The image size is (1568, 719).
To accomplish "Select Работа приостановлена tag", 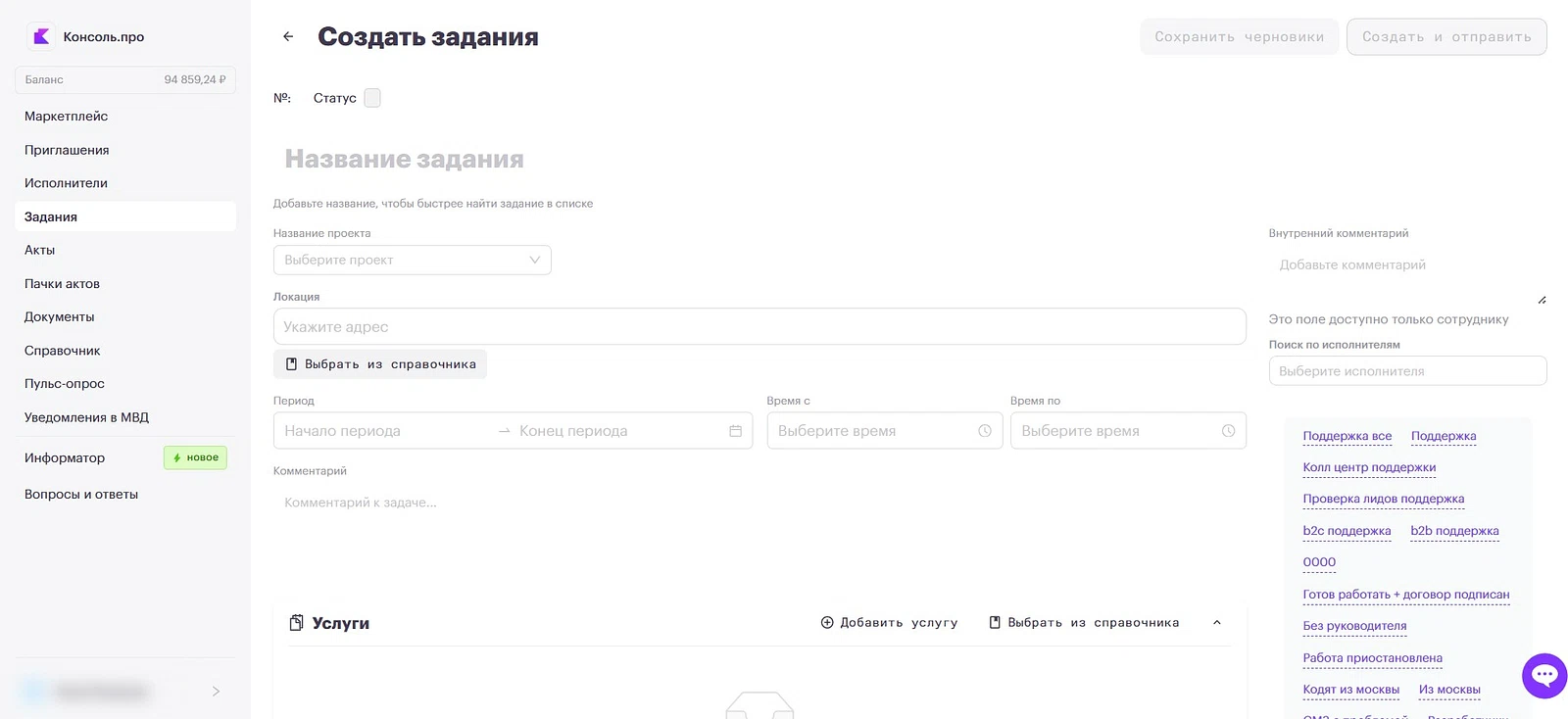I will (1372, 658).
